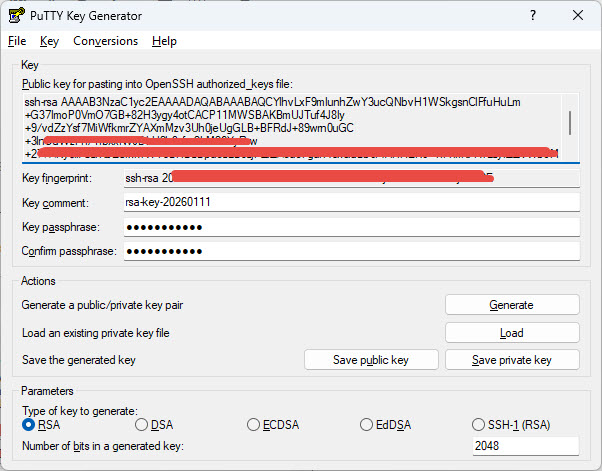Image resolution: width=602 pixels, height=471 pixels.
Task: Click the number of bits field
Action: [525, 447]
